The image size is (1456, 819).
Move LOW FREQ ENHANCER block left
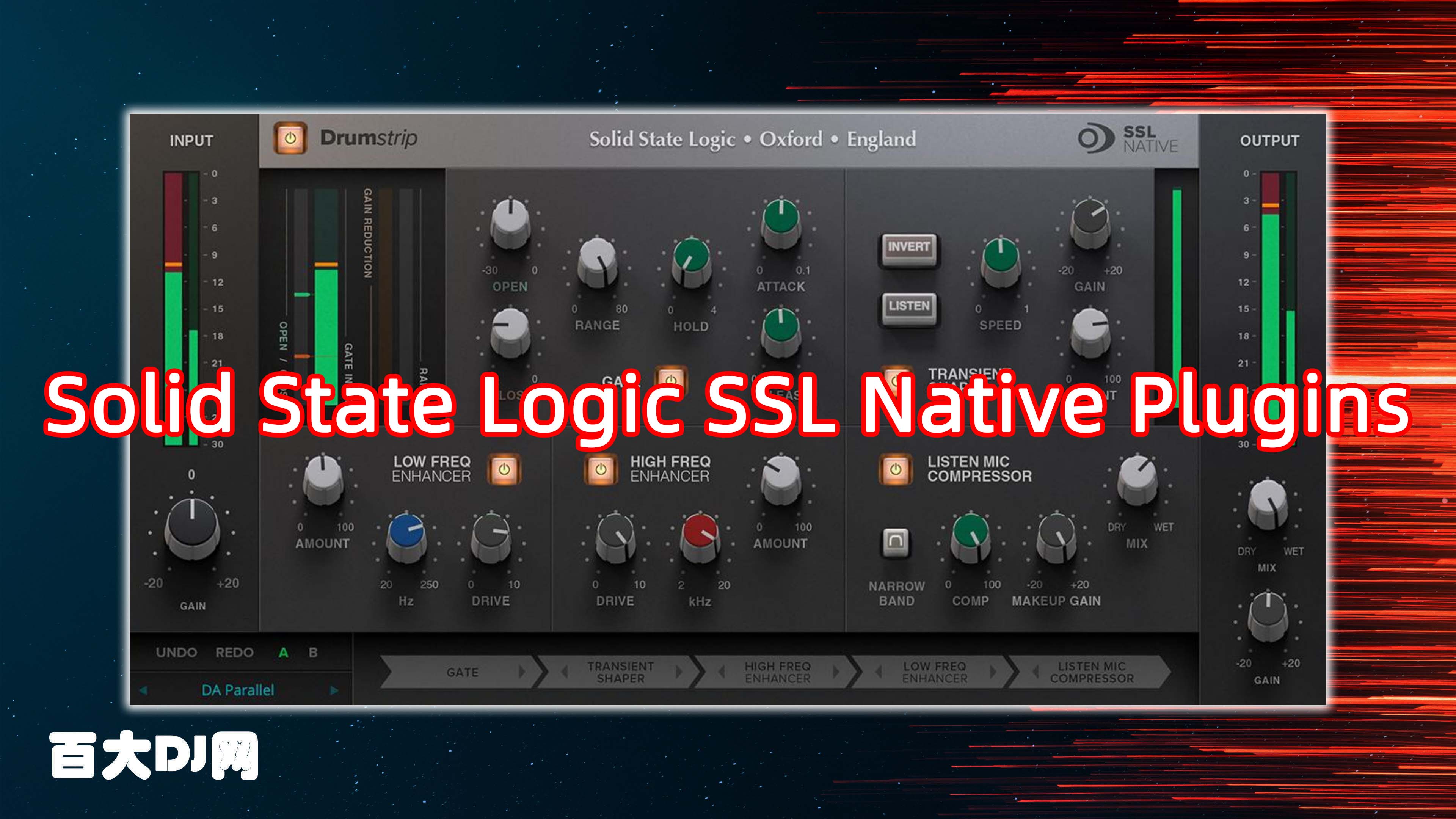click(879, 672)
